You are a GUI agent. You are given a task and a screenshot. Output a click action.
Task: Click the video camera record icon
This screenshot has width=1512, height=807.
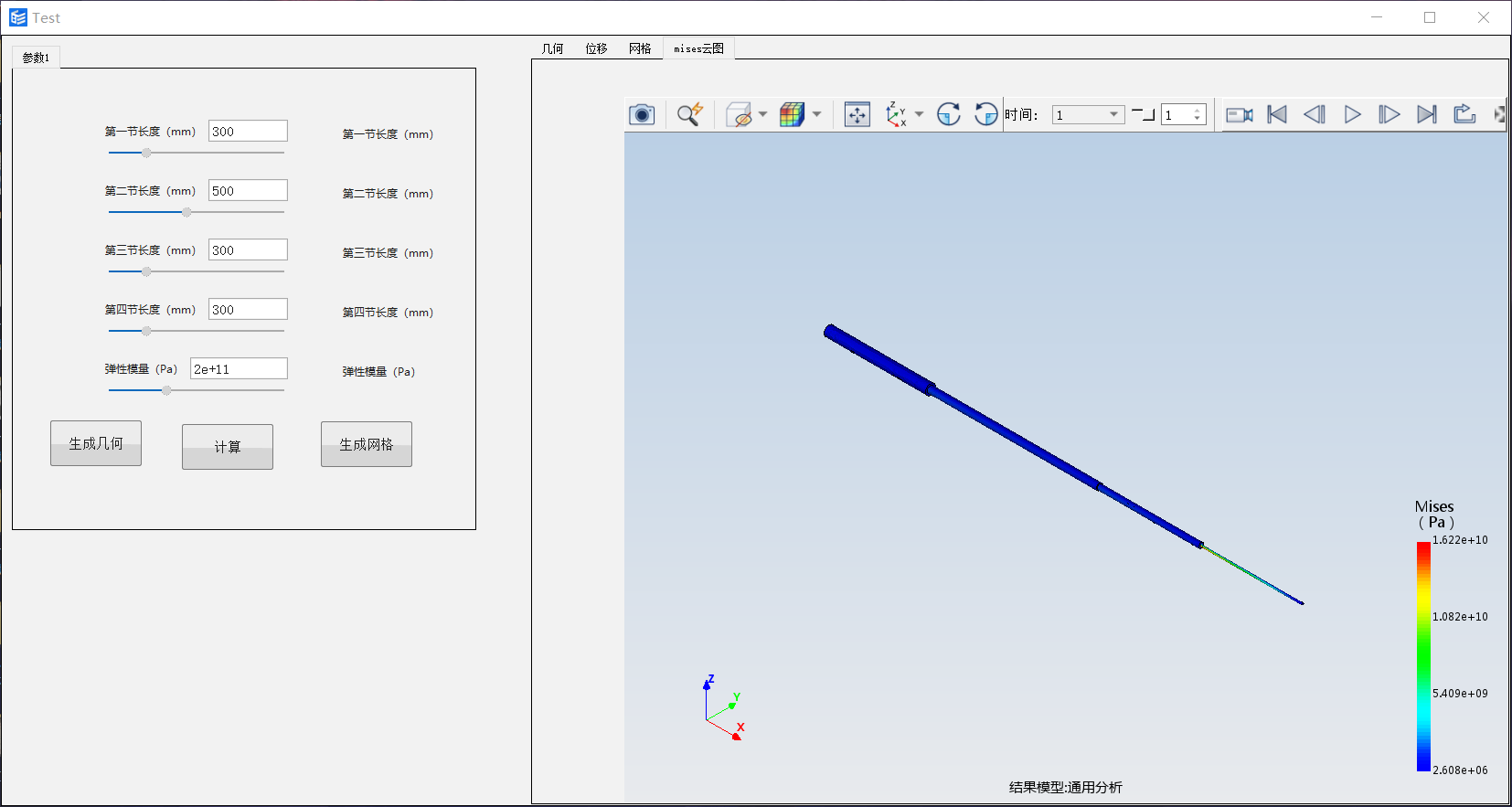(1240, 114)
